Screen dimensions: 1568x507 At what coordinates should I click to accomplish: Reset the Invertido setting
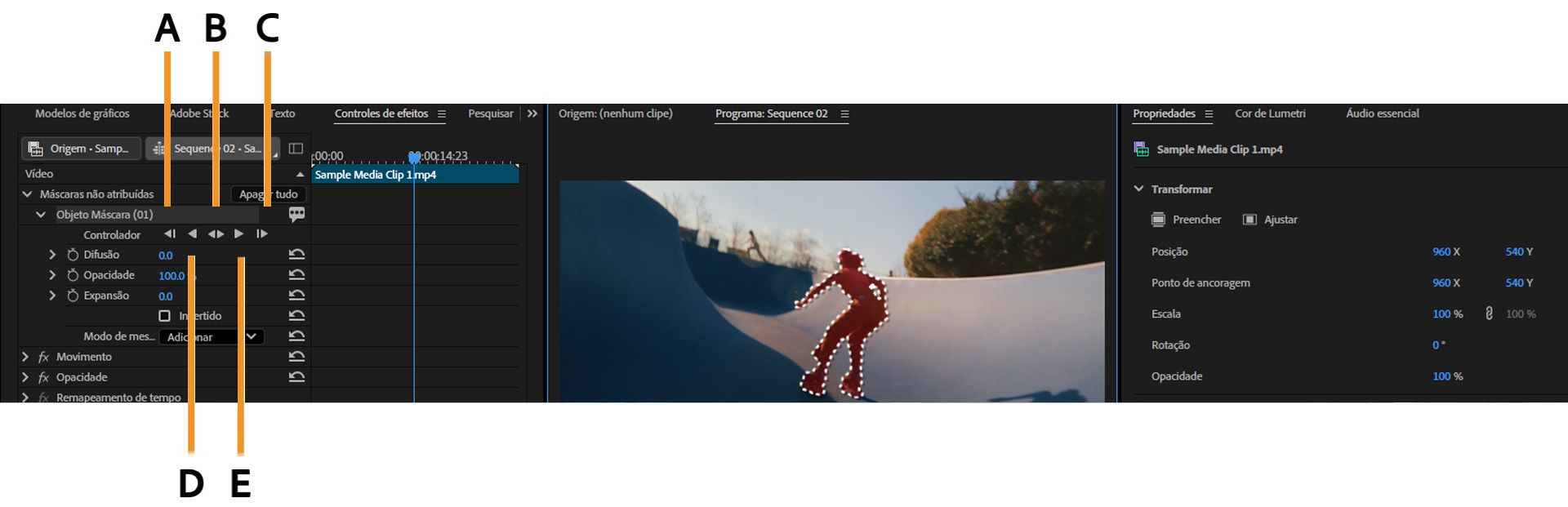tap(296, 316)
